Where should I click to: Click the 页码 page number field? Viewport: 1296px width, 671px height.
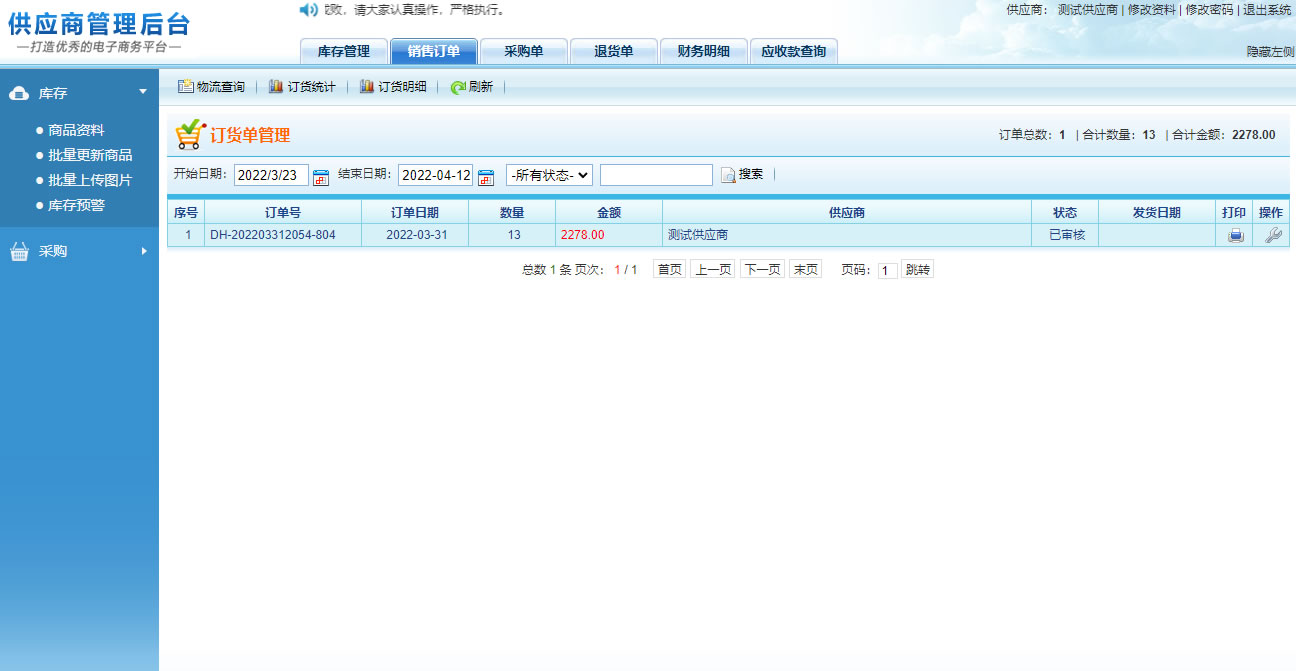887,271
